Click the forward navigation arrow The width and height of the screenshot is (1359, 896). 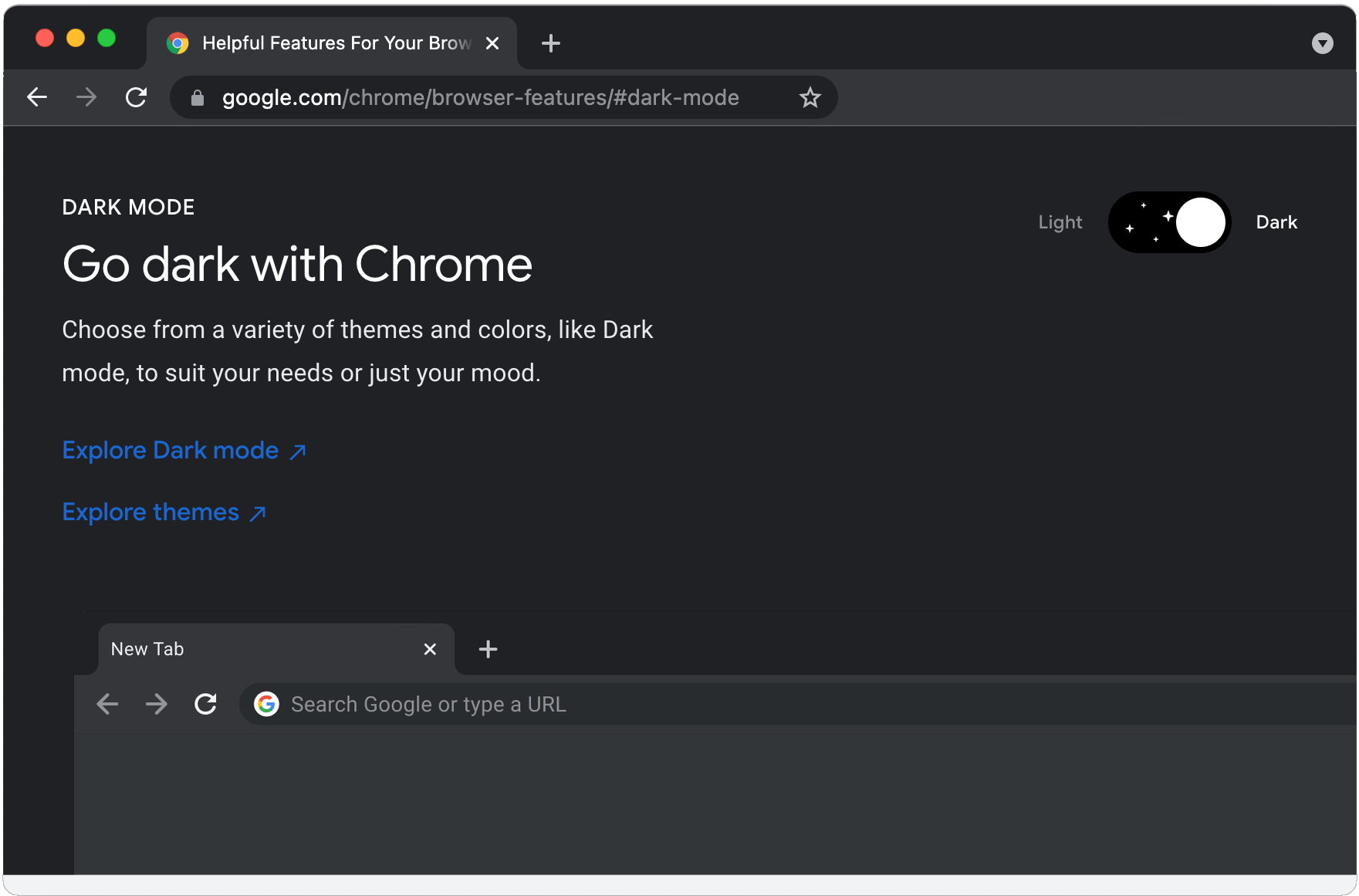pos(86,97)
